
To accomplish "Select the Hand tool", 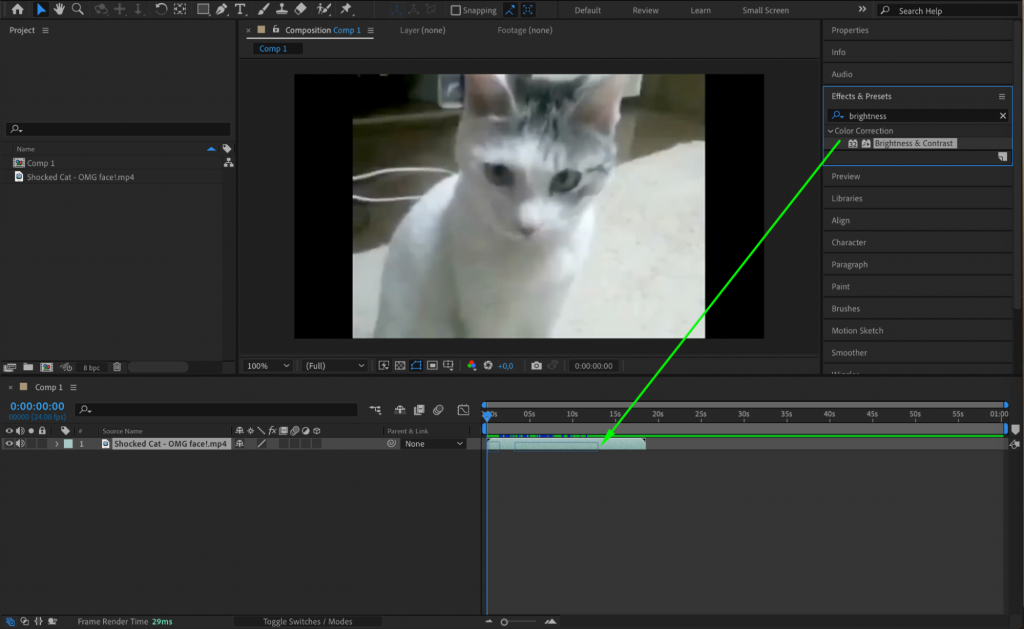I will click(59, 10).
